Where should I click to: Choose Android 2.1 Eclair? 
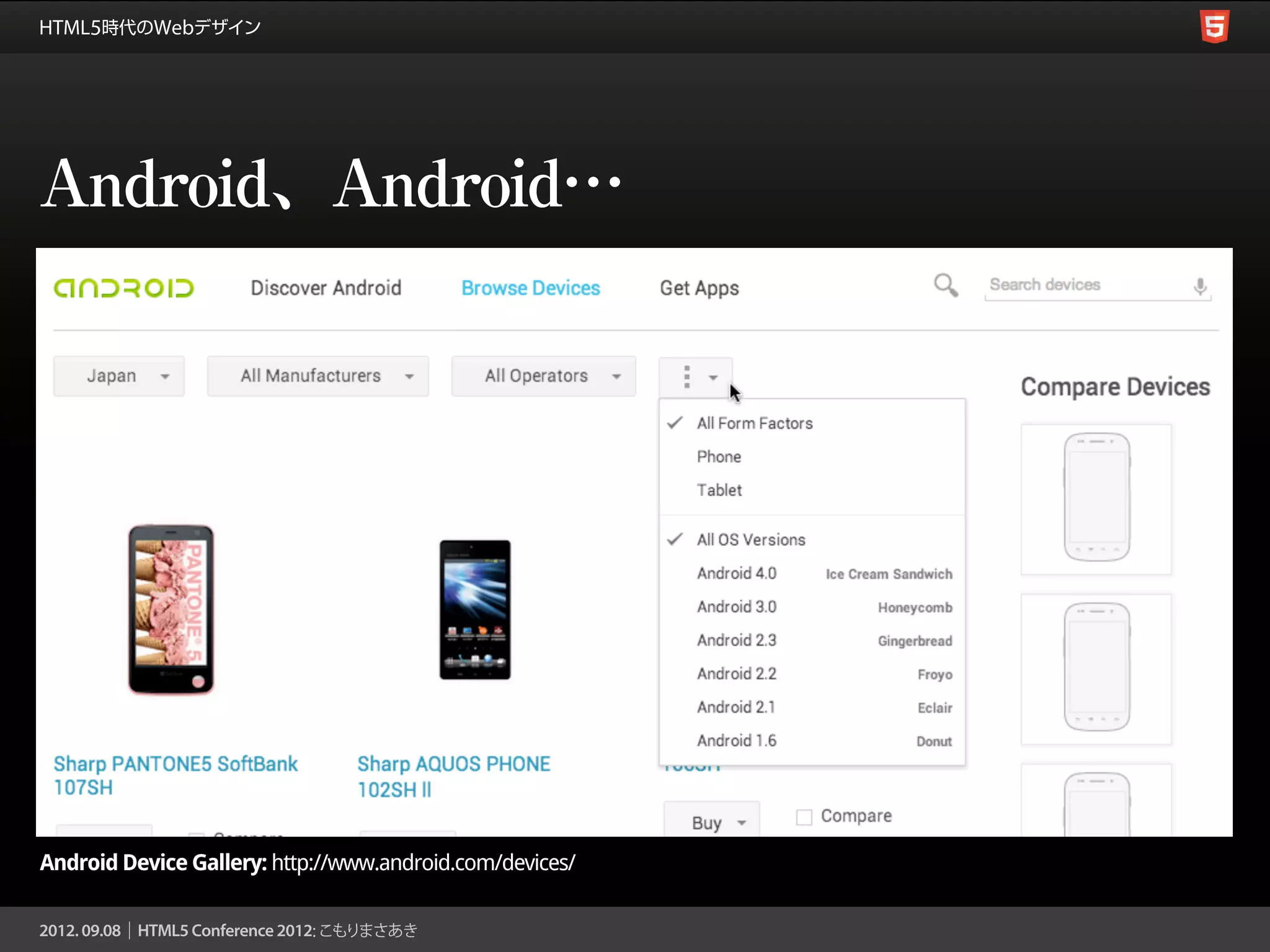pos(812,707)
